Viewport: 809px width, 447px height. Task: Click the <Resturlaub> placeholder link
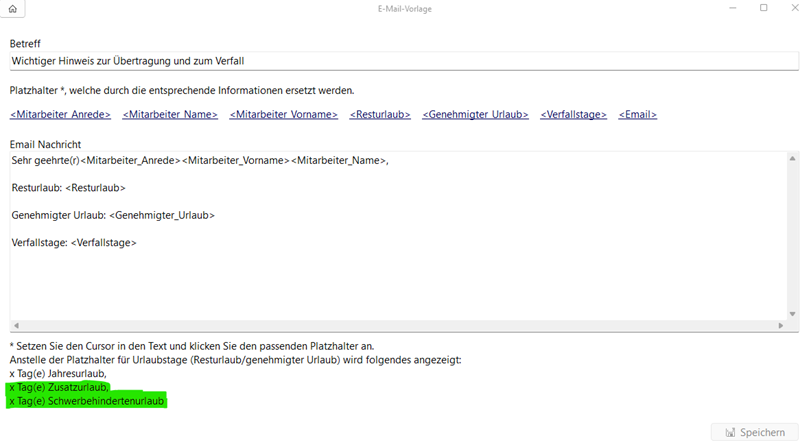click(x=380, y=115)
